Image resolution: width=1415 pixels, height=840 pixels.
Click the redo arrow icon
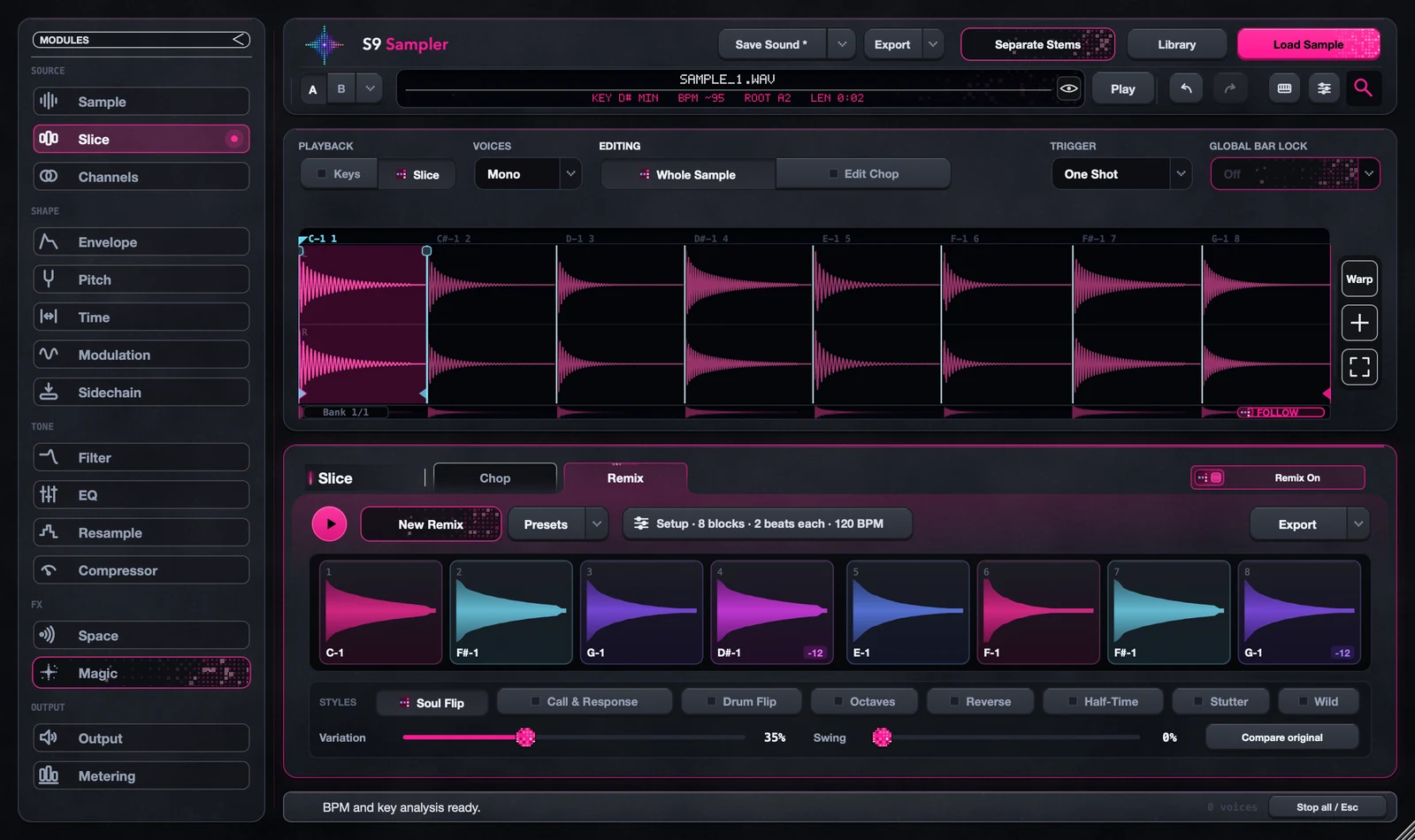[x=1230, y=88]
